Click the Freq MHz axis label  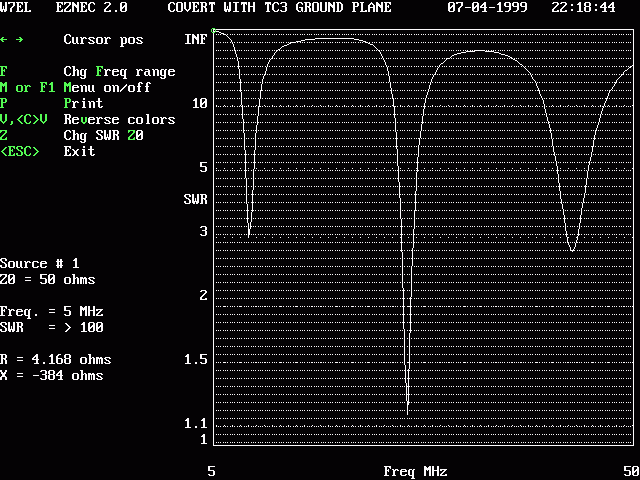click(x=415, y=471)
